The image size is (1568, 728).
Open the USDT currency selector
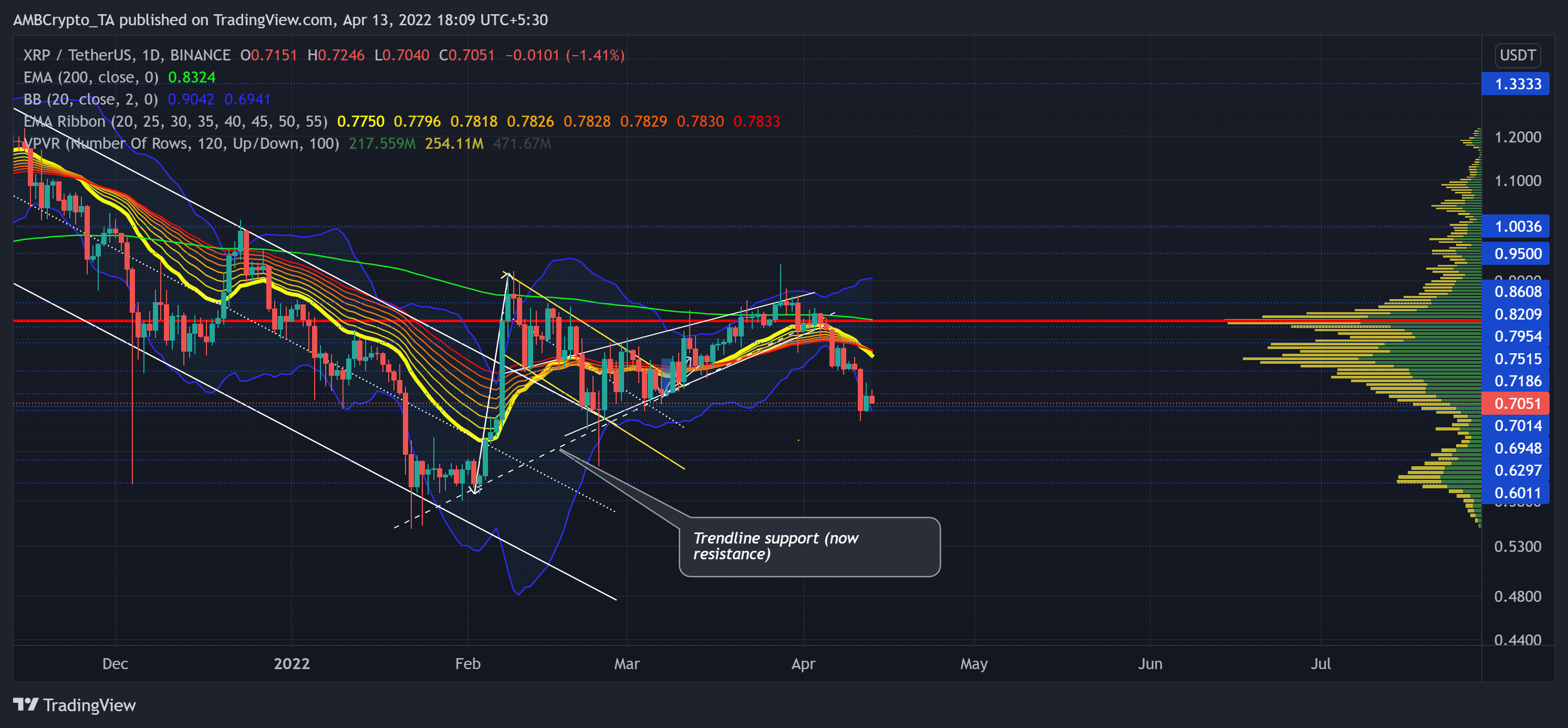click(1517, 55)
